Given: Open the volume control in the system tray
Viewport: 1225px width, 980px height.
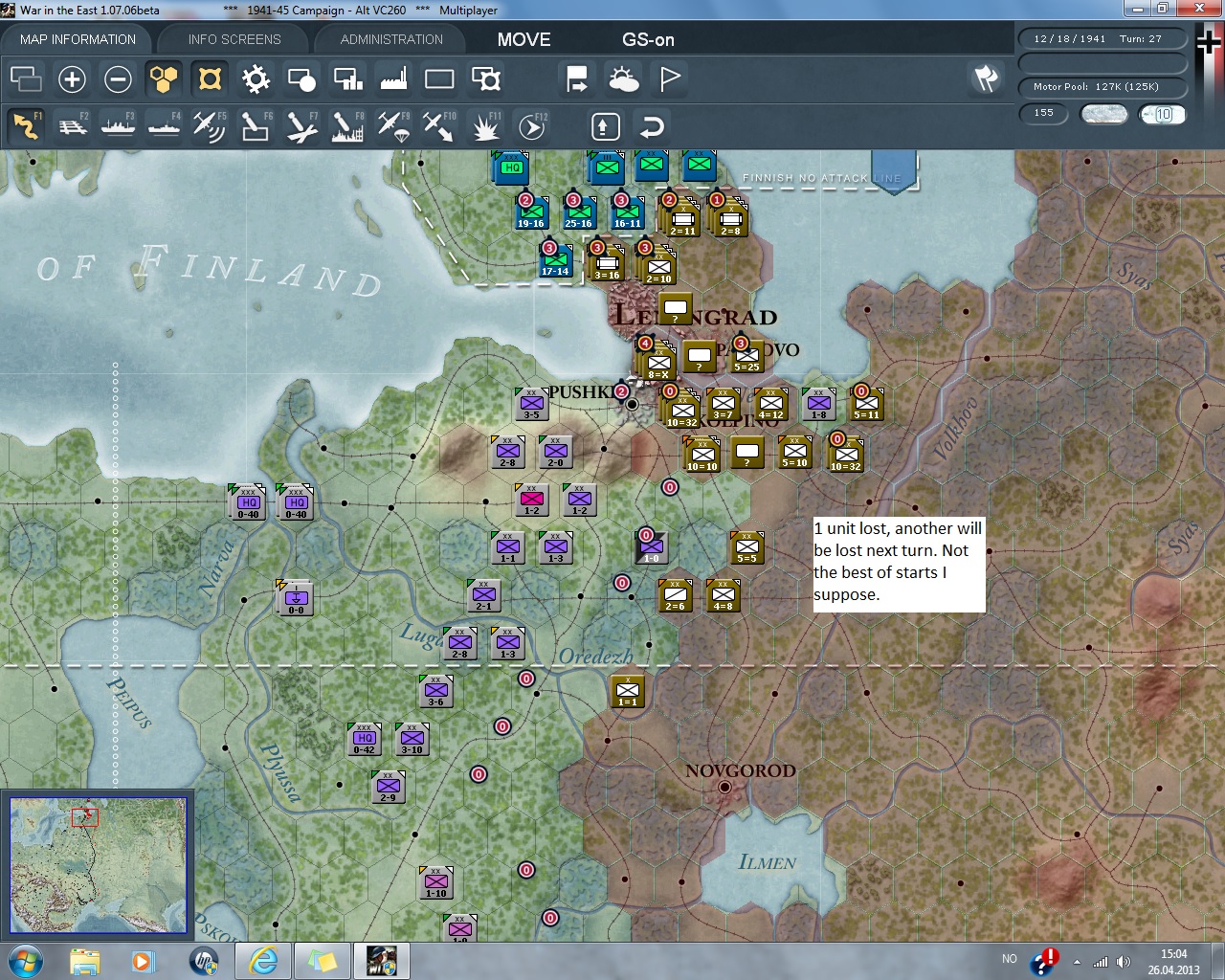Looking at the screenshot, I should tap(1124, 962).
